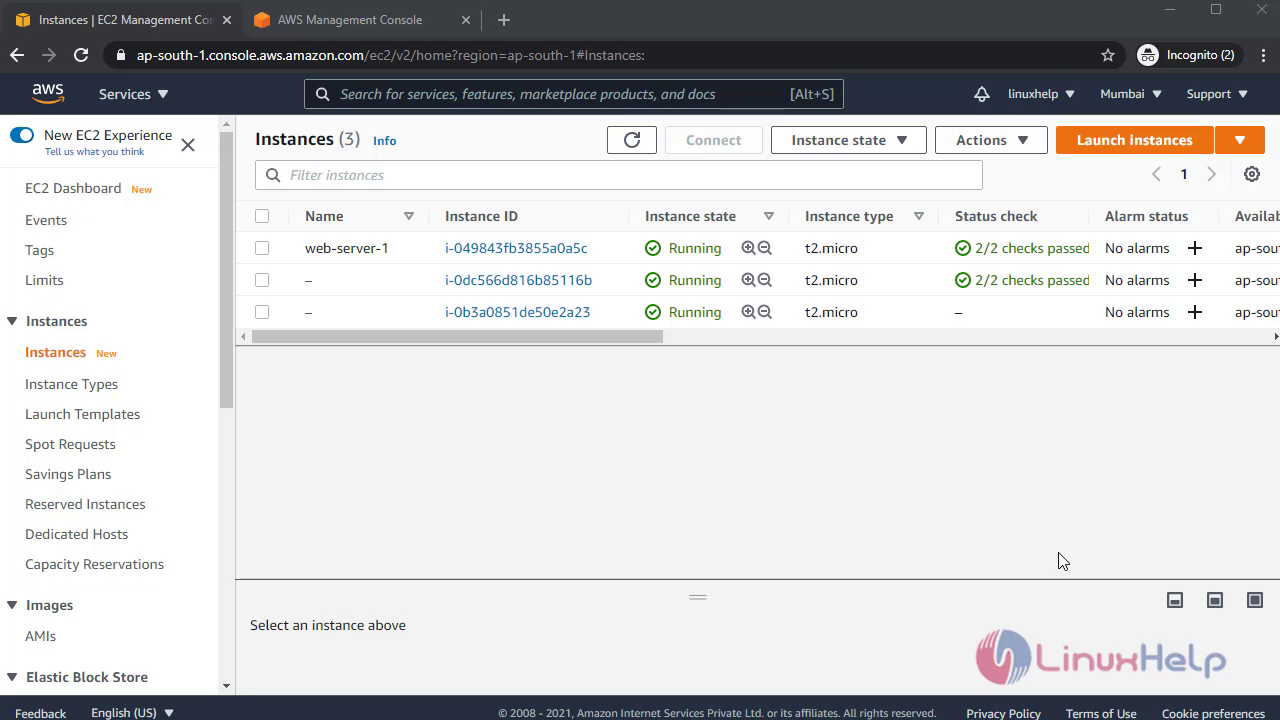Toggle the New EC2 Experience switch

[x=22, y=135]
